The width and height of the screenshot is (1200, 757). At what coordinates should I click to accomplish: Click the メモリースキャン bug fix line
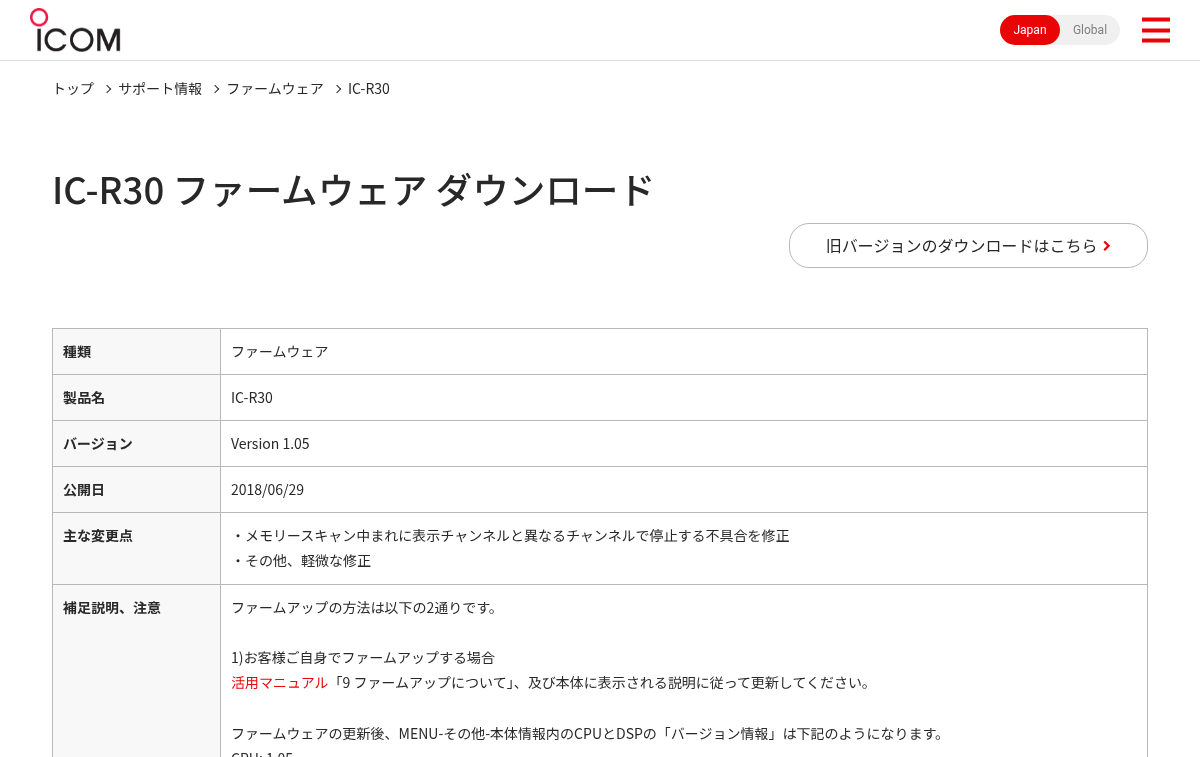(510, 535)
